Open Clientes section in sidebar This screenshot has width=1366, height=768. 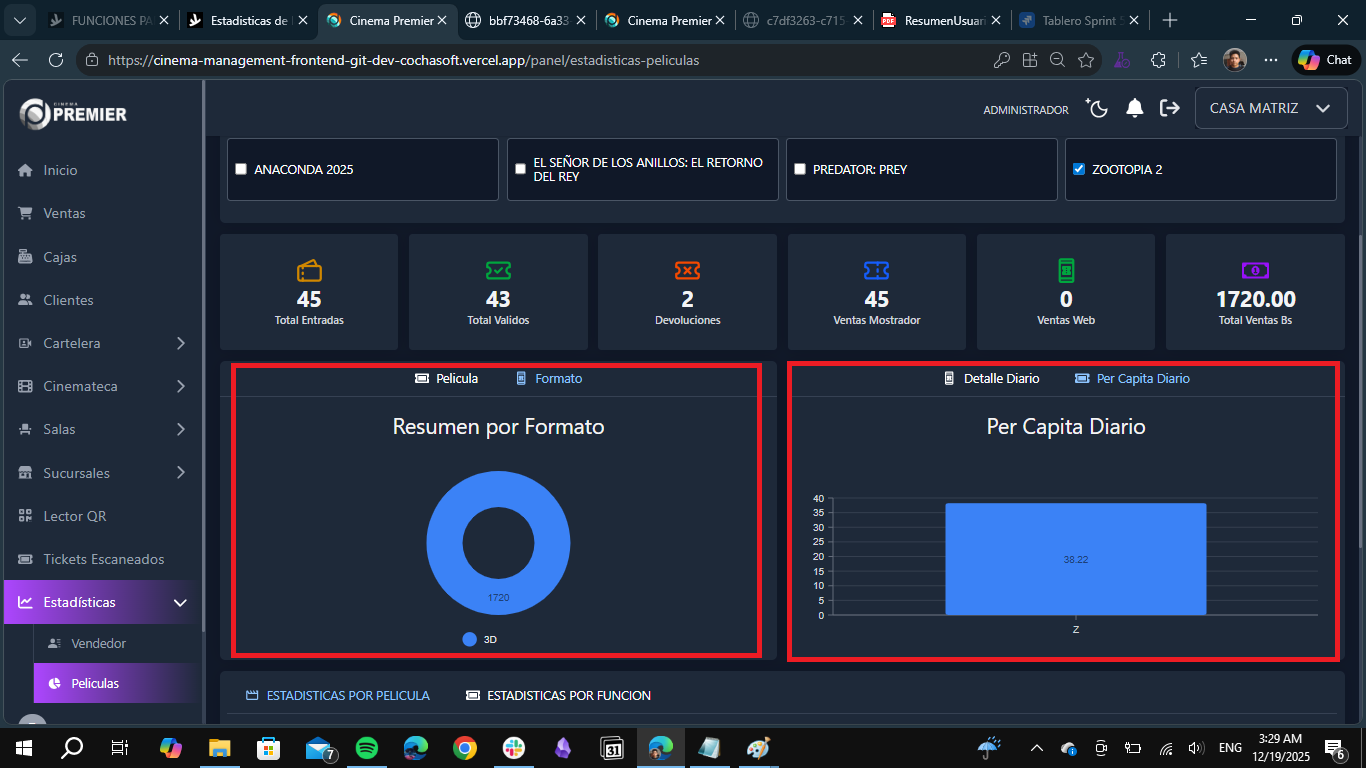pyautogui.click(x=68, y=300)
